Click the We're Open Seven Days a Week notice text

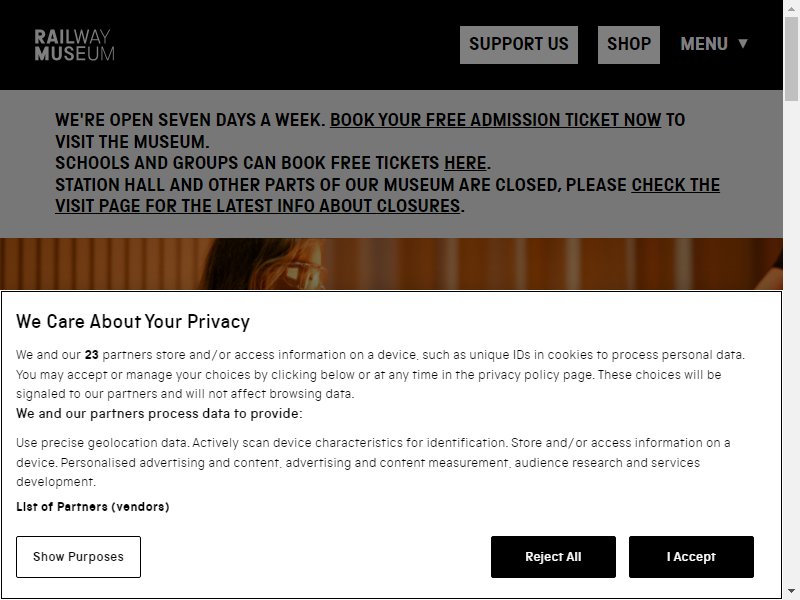point(190,120)
